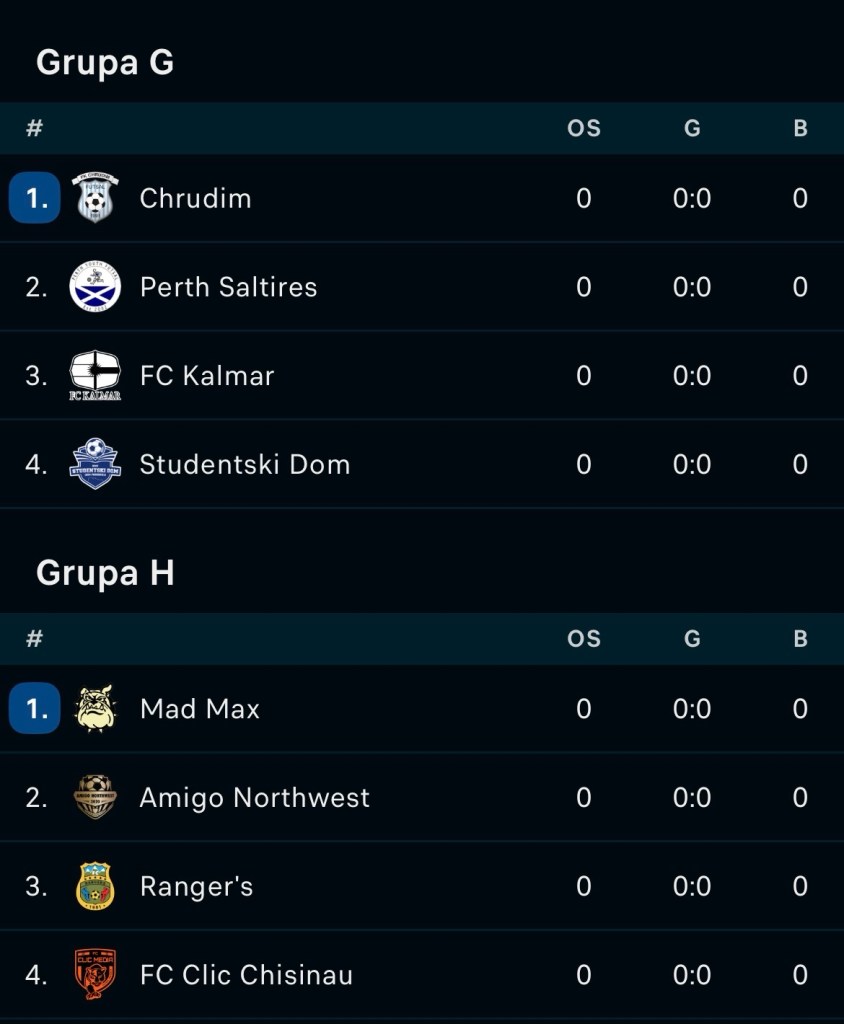This screenshot has height=1024, width=844.
Task: Open the Chrudim team crest
Action: (x=95, y=197)
